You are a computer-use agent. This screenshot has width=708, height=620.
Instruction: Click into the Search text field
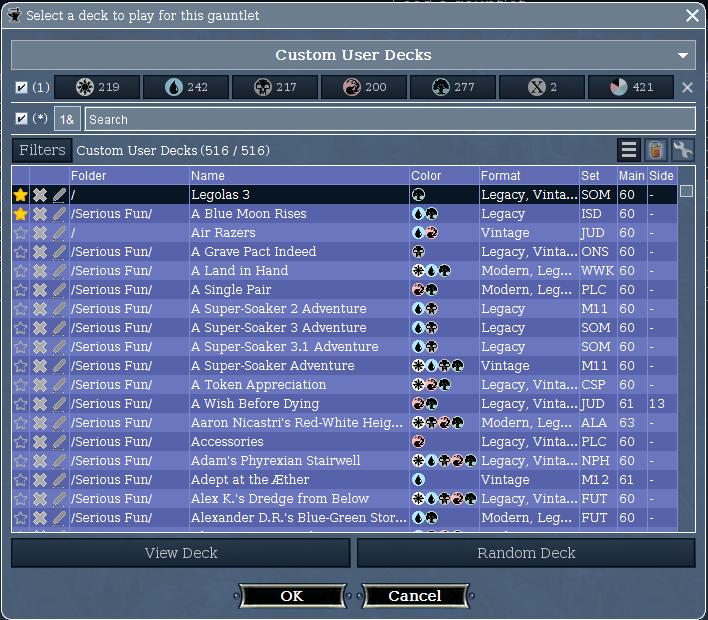click(388, 119)
